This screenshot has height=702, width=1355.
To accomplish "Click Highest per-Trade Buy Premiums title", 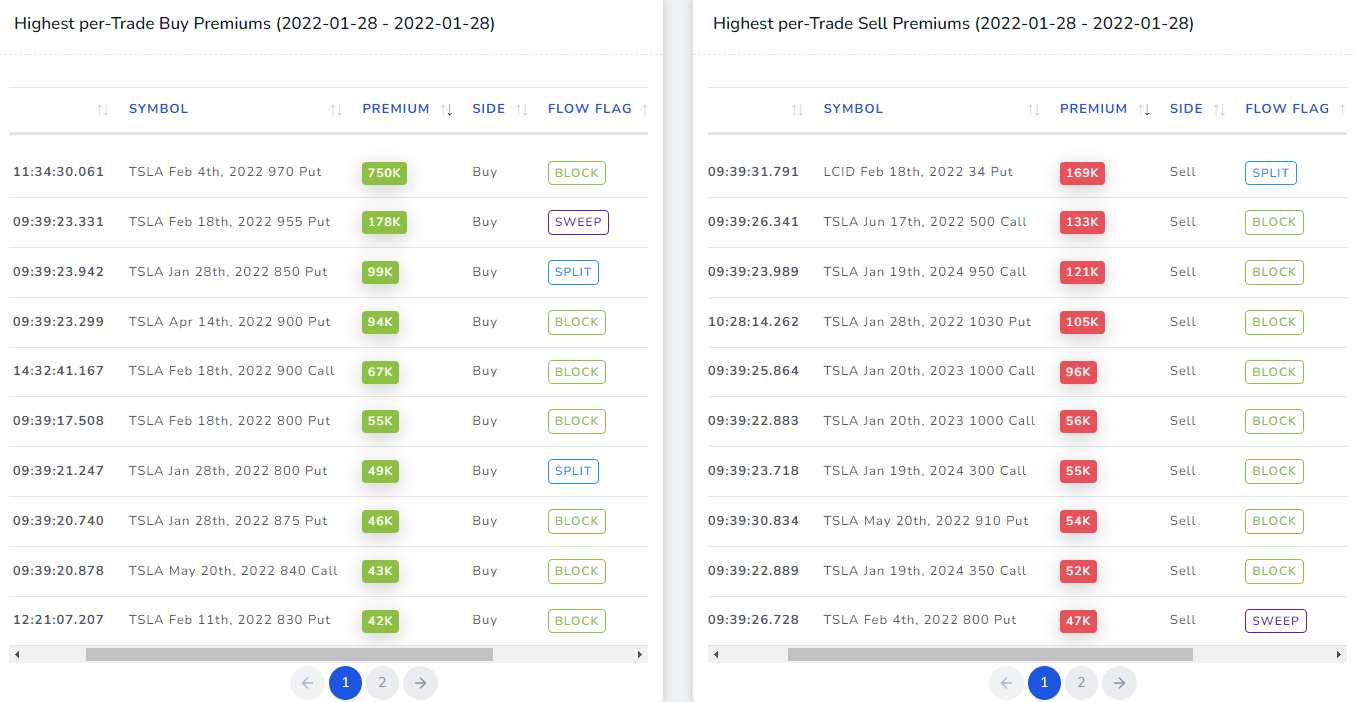I will (x=254, y=23).
